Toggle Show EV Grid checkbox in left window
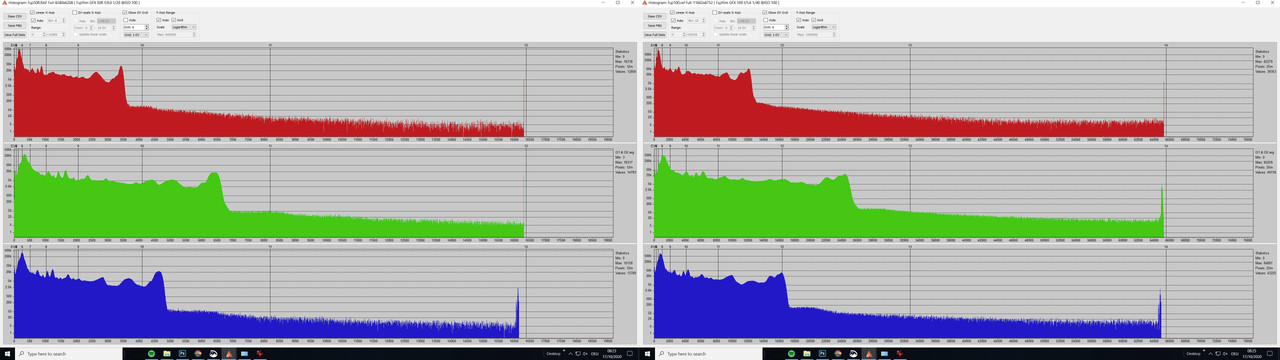 (125, 12)
